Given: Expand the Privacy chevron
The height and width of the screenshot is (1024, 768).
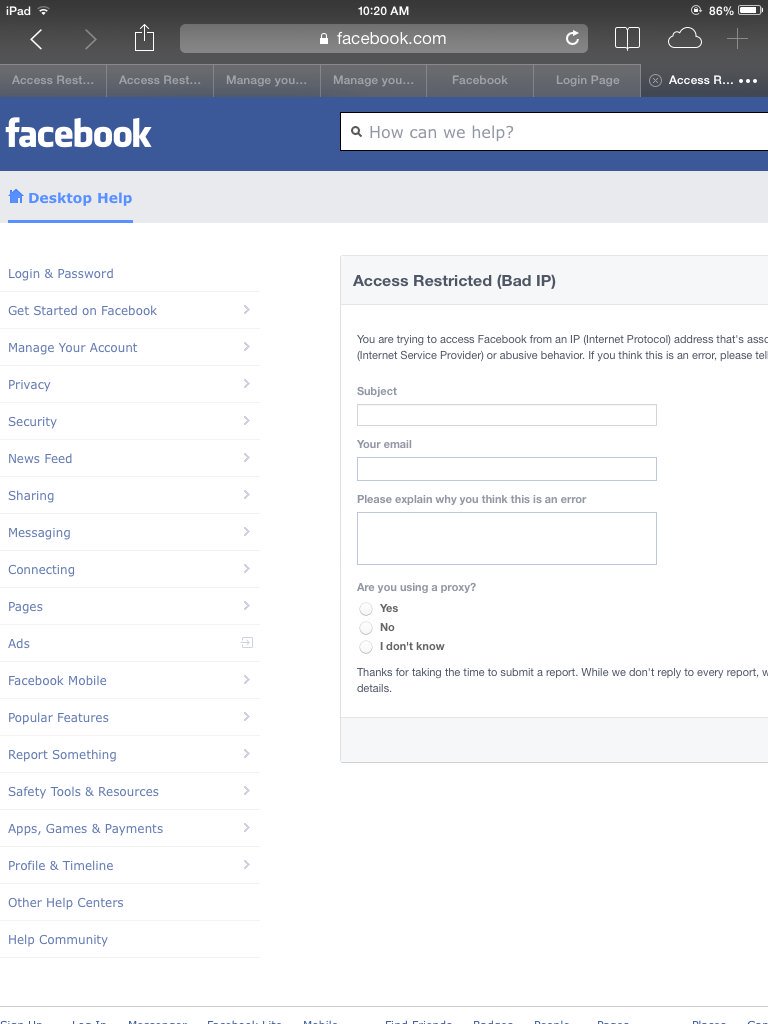Looking at the screenshot, I should (x=246, y=383).
